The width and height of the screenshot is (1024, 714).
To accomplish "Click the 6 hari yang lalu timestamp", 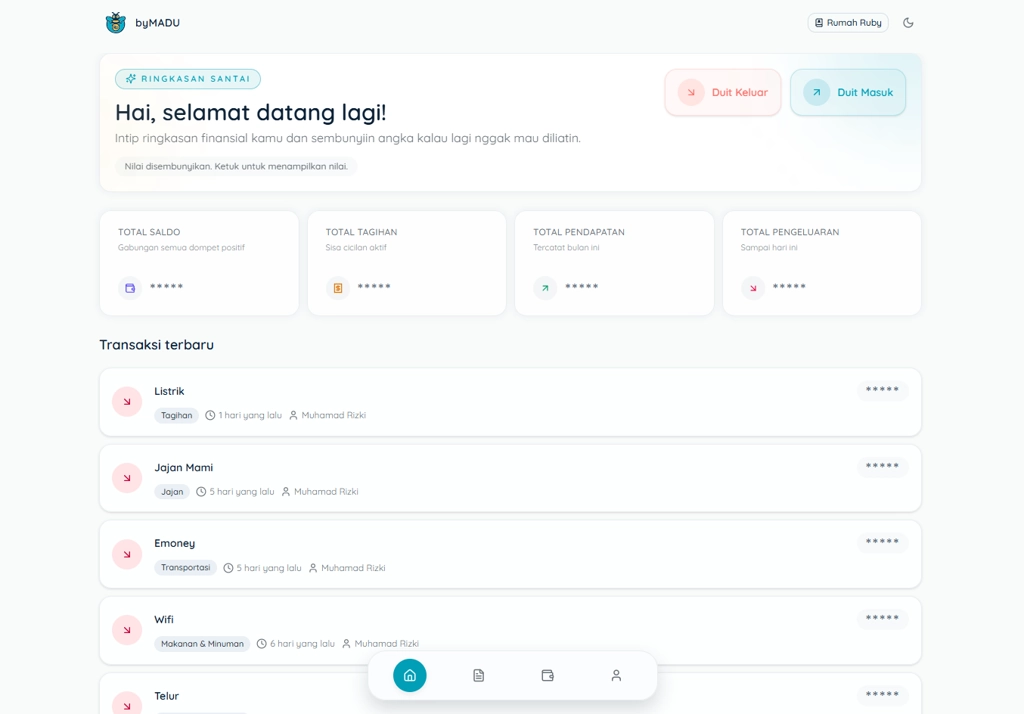I will click(302, 644).
